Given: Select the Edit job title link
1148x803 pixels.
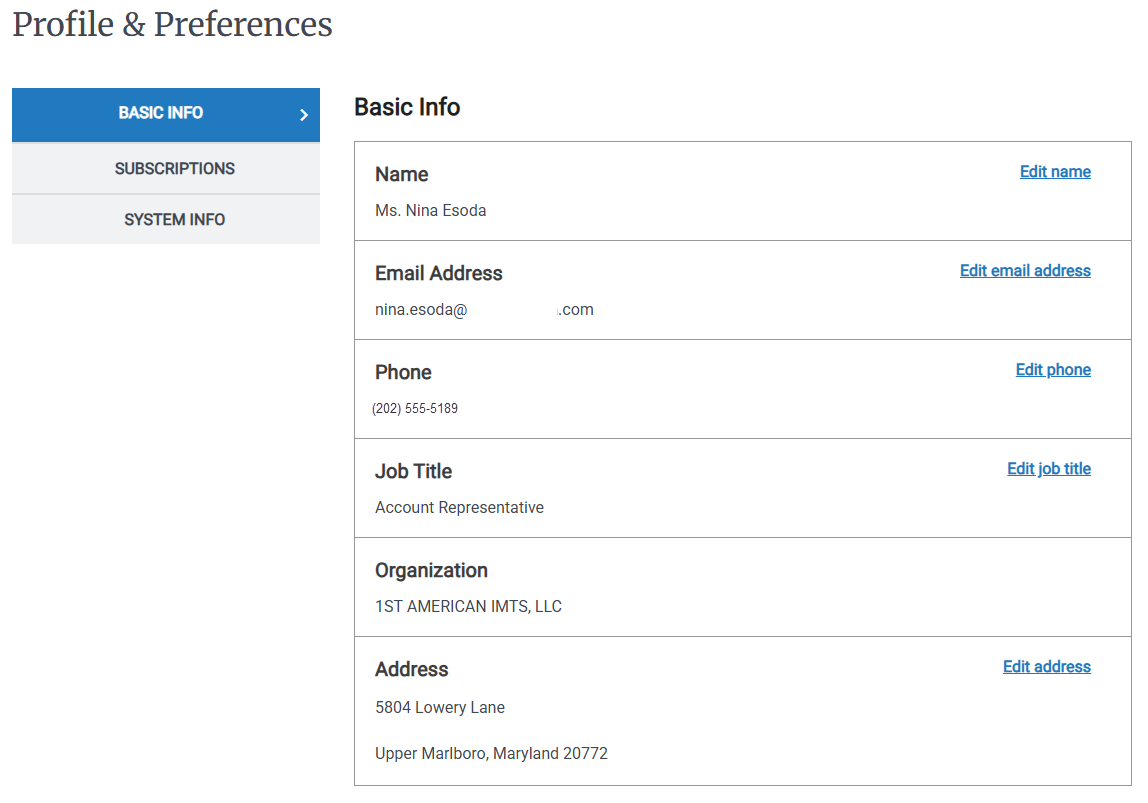Looking at the screenshot, I should coord(1048,468).
